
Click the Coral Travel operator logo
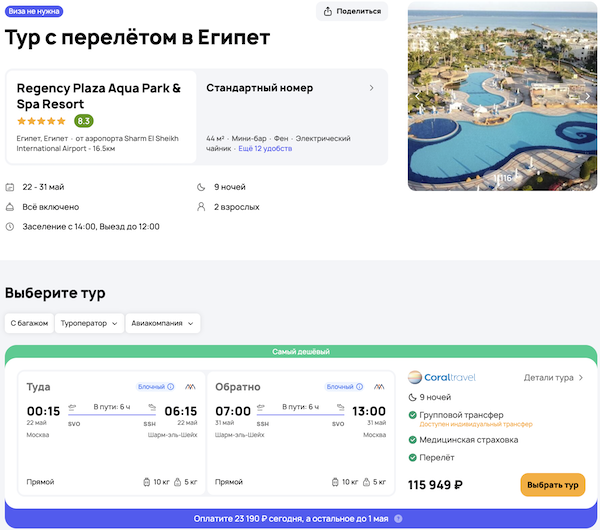[441, 377]
